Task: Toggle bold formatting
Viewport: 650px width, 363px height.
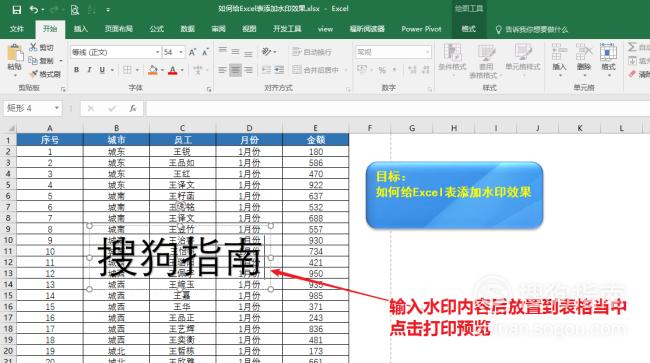Action: coord(76,70)
